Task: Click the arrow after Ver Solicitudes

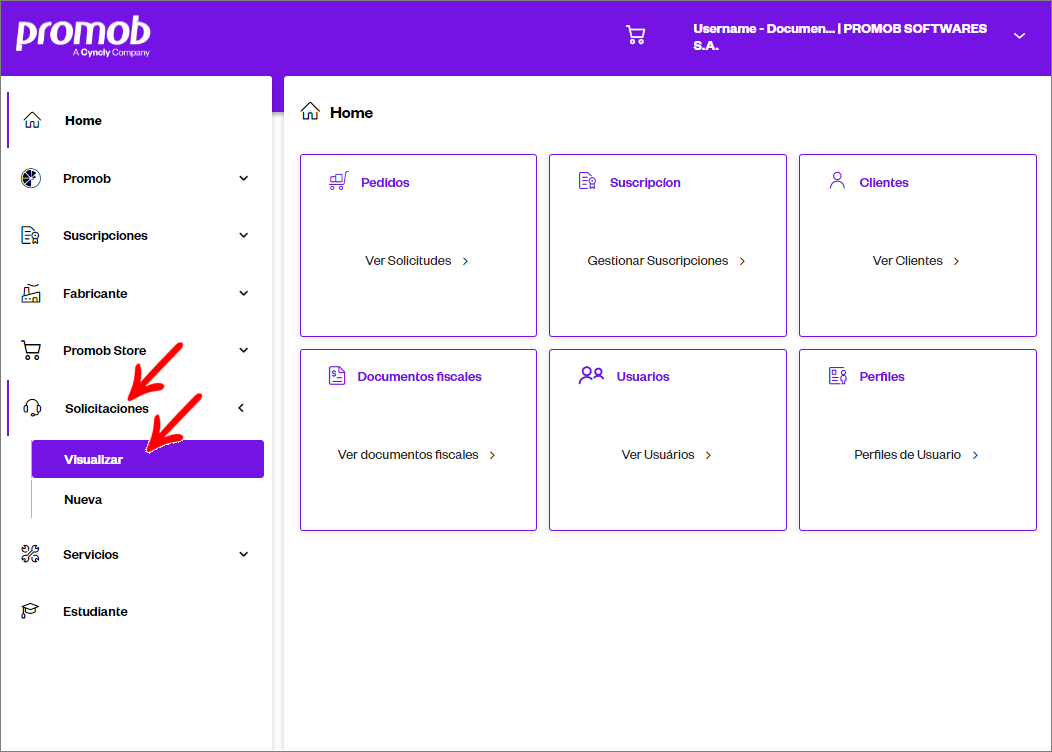Action: pos(465,261)
